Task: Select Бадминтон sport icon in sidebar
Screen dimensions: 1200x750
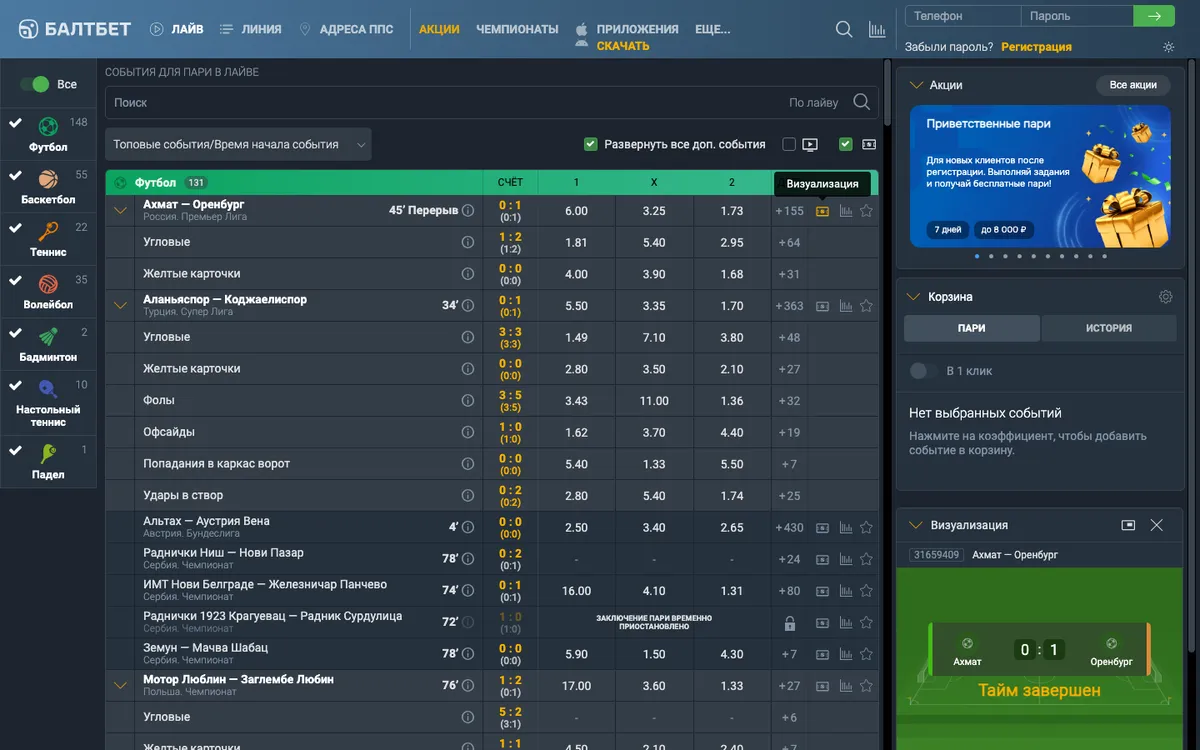Action: click(48, 337)
